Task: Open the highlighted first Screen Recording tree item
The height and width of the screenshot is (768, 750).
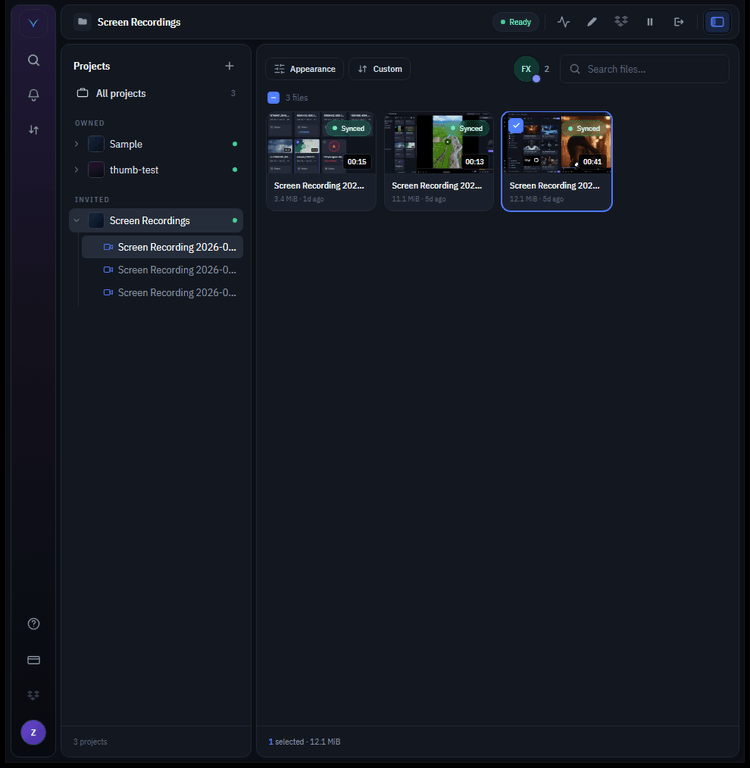Action: click(162, 247)
